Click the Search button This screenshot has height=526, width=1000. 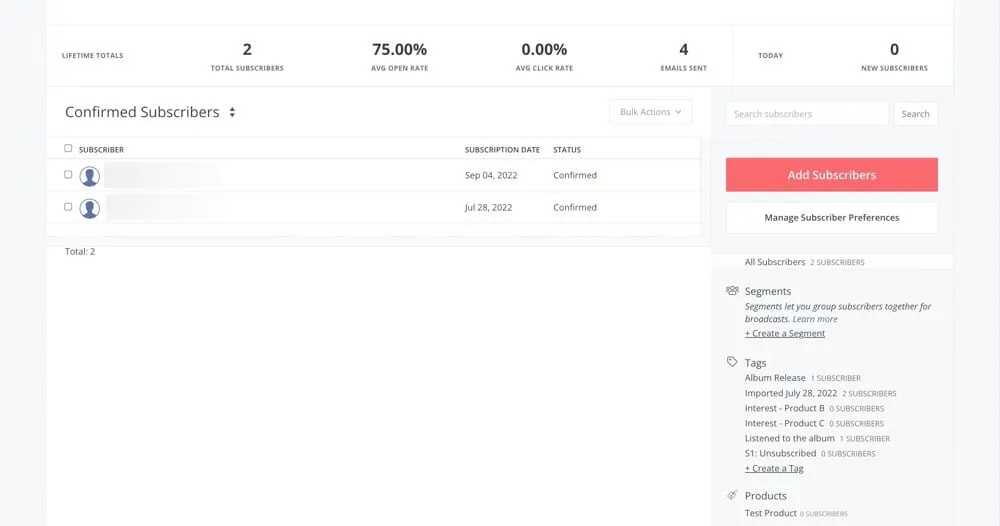click(915, 114)
